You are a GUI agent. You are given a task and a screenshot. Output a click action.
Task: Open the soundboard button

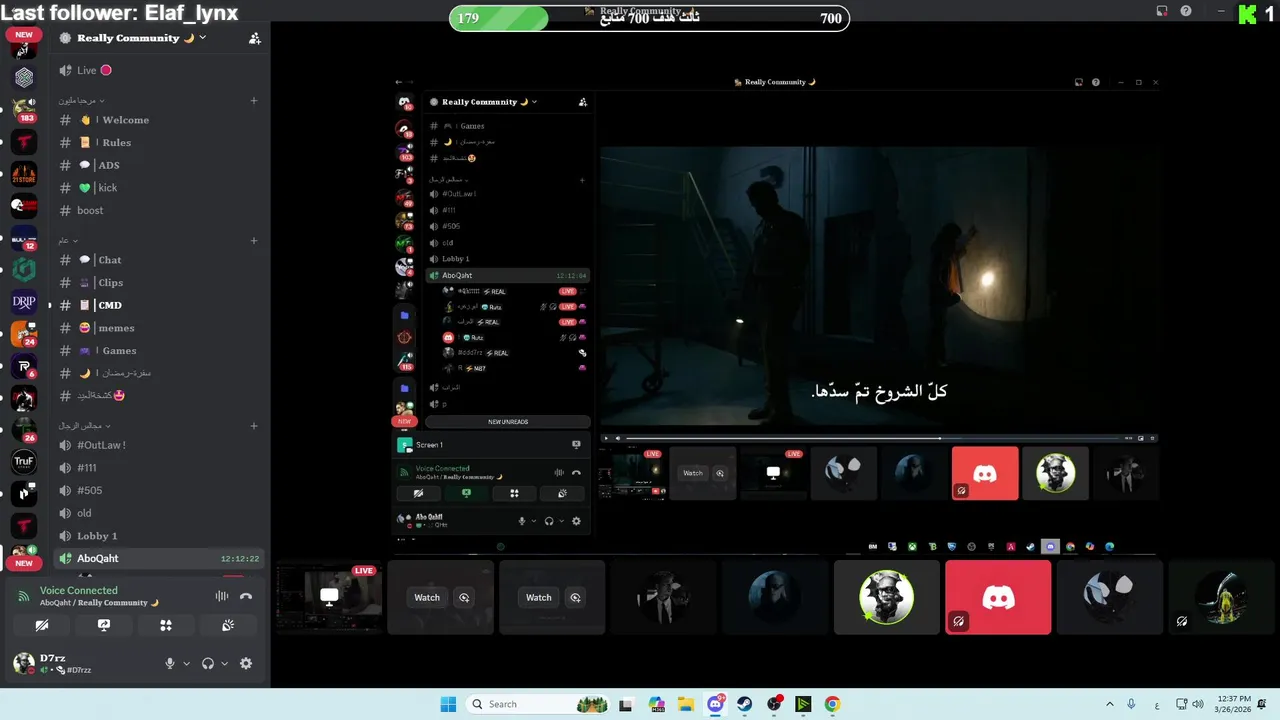(x=228, y=625)
